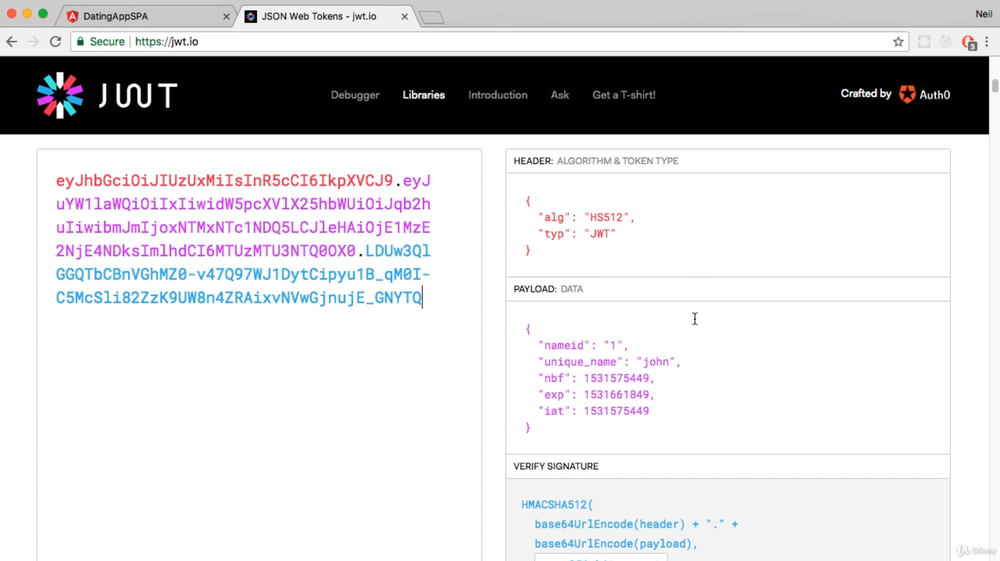Reload the jwt.io page
The height and width of the screenshot is (561, 1000).
click(x=55, y=42)
